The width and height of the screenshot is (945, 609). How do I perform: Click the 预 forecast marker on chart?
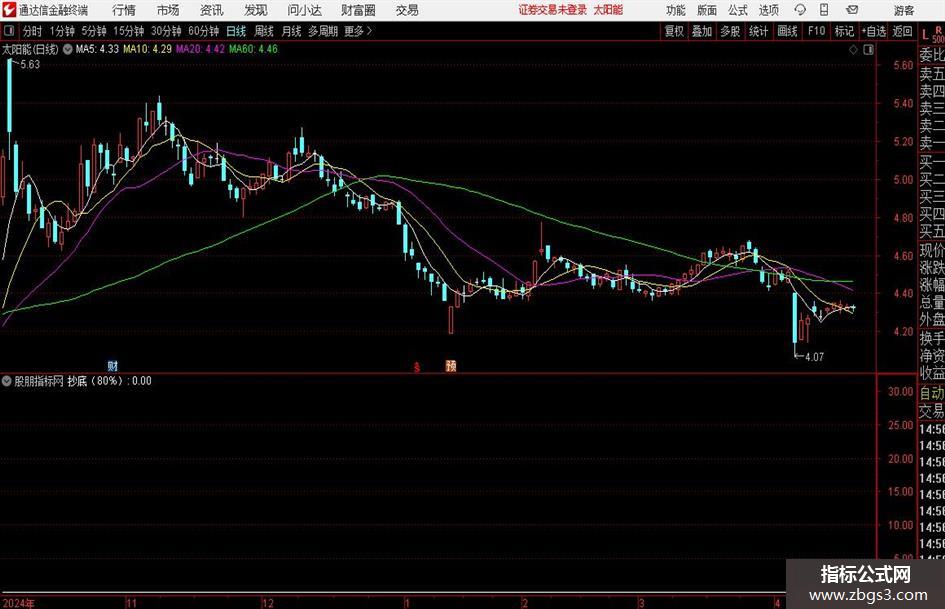pos(451,365)
